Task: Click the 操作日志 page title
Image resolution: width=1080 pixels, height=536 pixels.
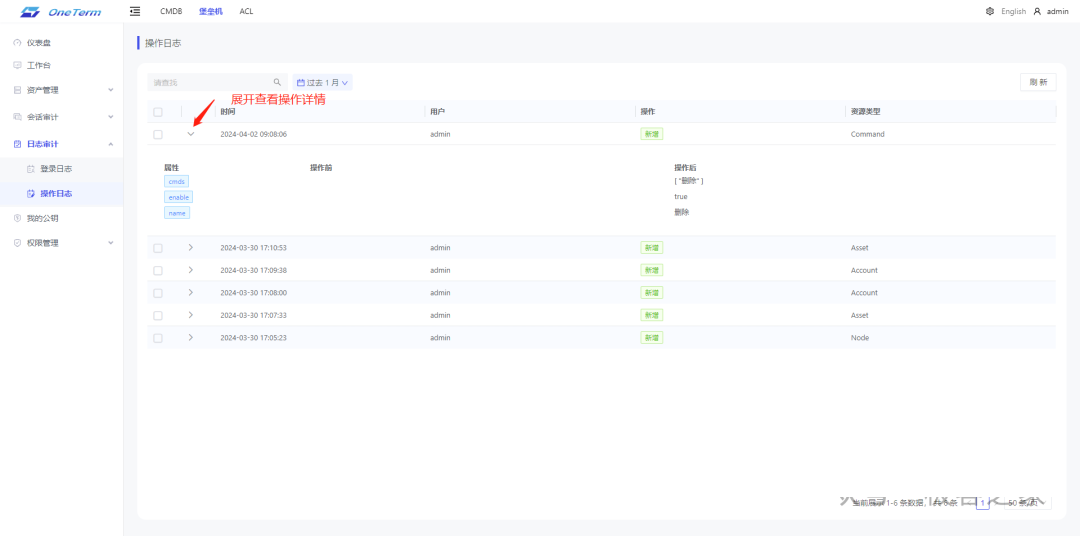Action: 163,43
